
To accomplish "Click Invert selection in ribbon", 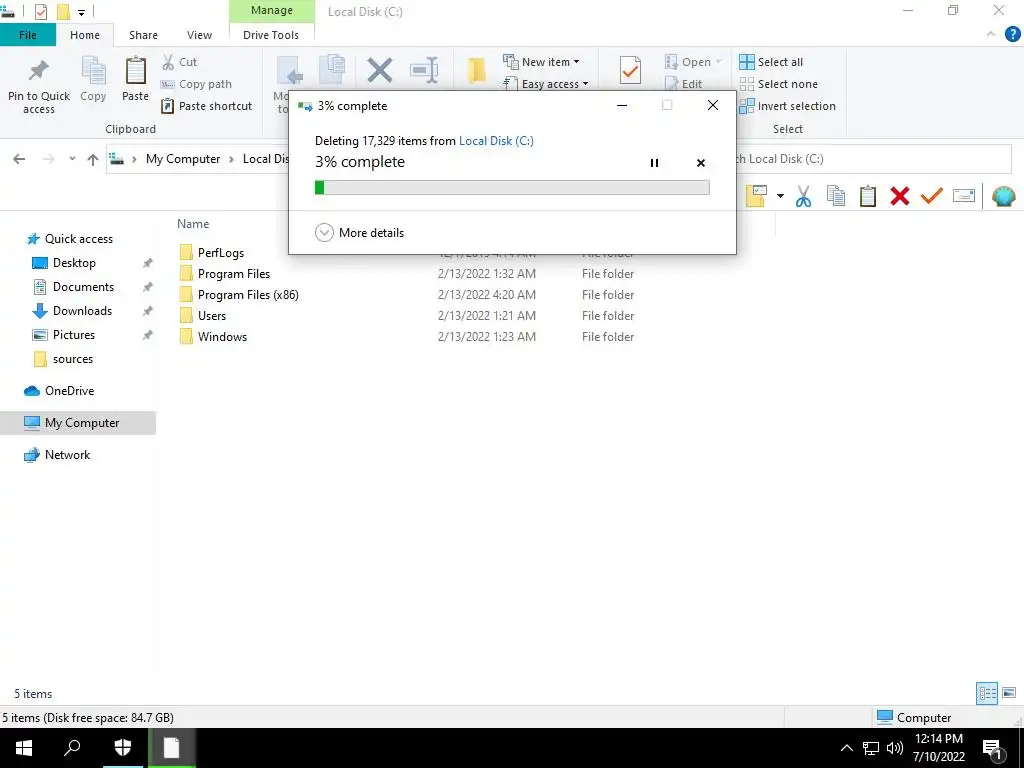I will tap(788, 106).
